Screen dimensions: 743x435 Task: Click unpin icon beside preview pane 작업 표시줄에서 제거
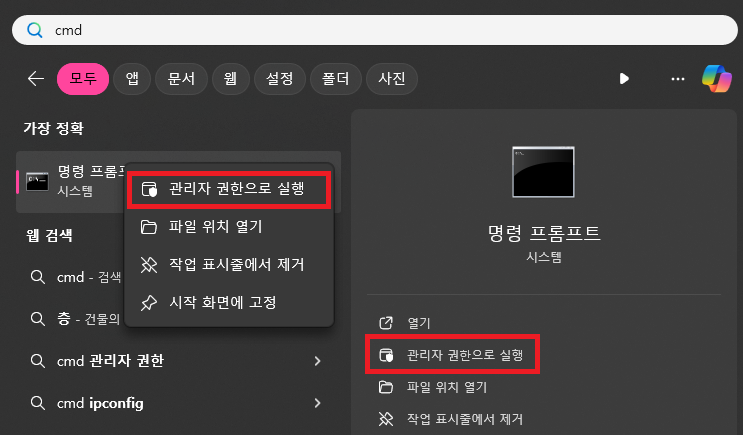click(386, 419)
